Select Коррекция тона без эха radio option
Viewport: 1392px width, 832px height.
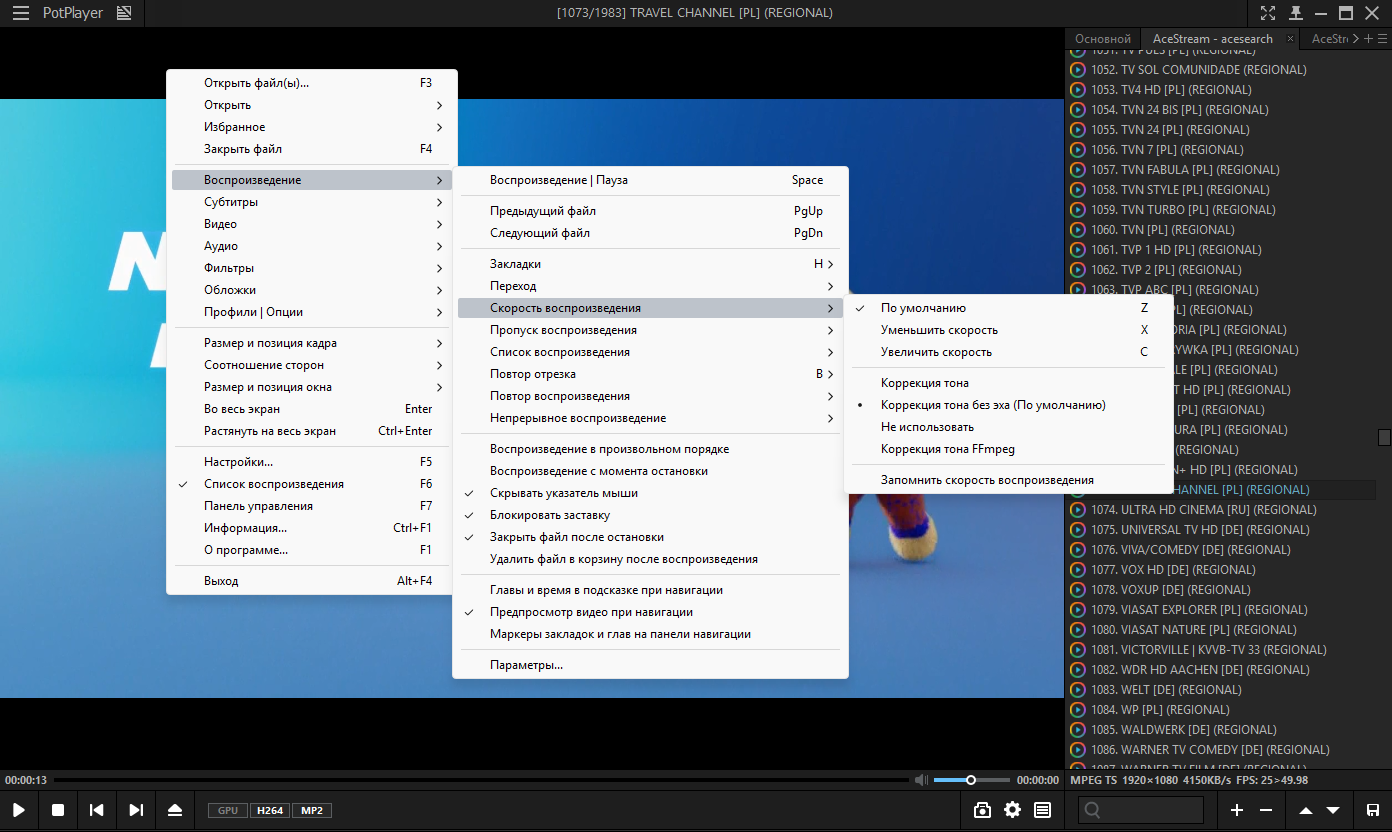pyautogui.click(x=1008, y=405)
